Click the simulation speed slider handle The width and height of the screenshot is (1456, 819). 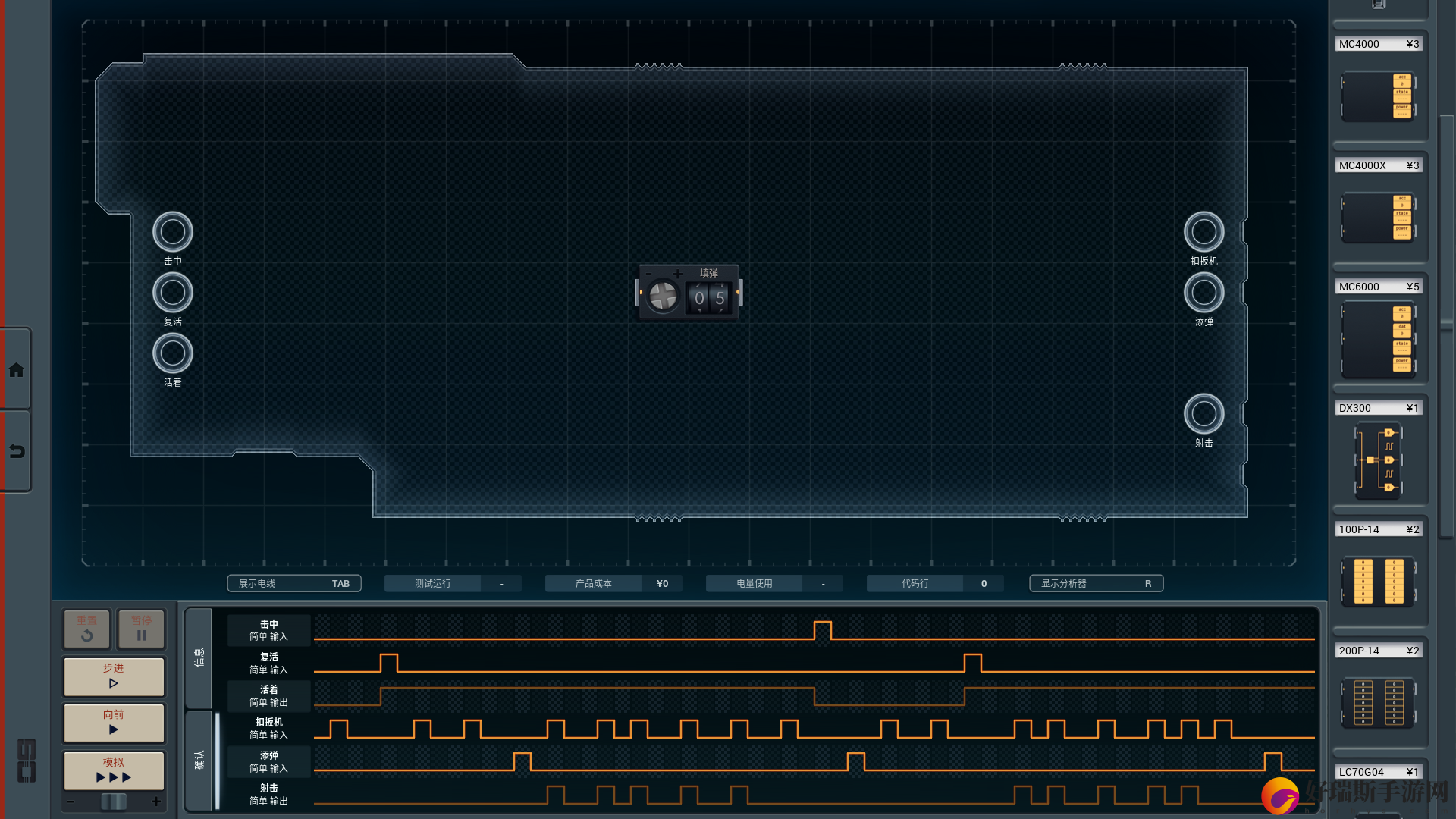114,802
